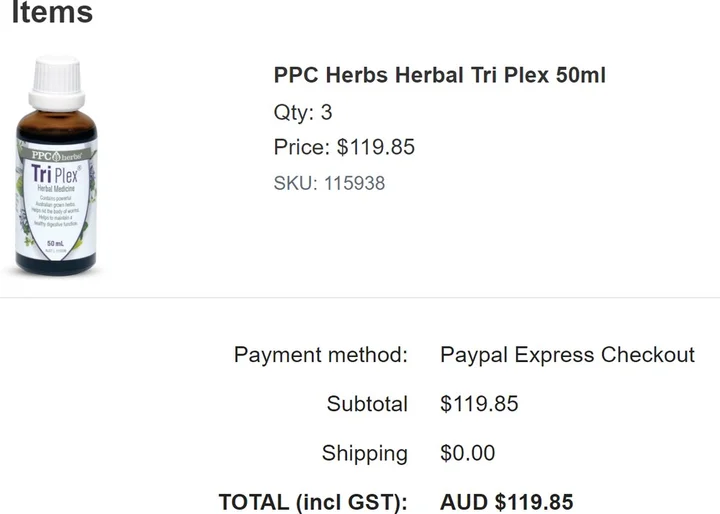Click the Shipping label
The image size is (720, 514).
[x=364, y=453]
